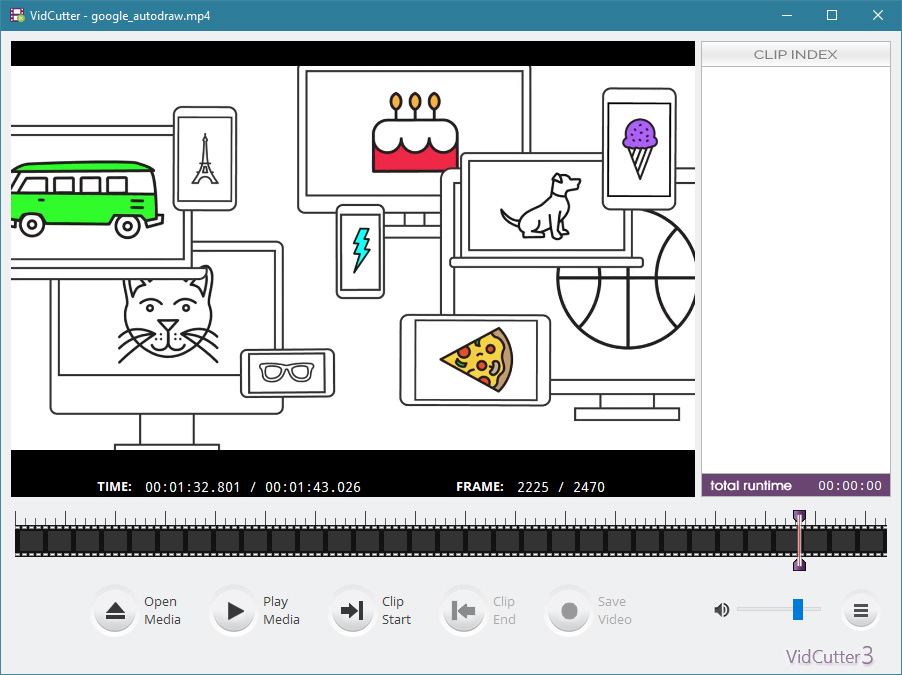This screenshot has height=675, width=902.
Task: Click the volume slider handle
Action: (798, 609)
